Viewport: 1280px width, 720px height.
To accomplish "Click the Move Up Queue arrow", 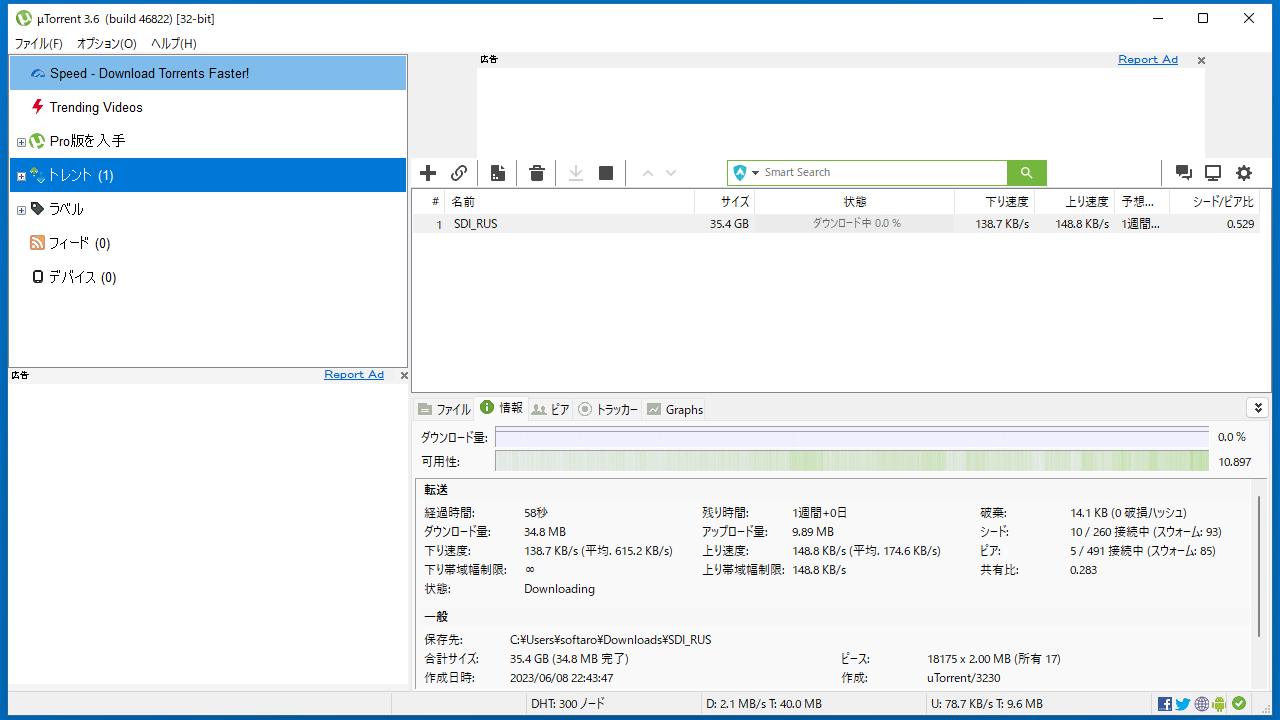I will (x=647, y=173).
